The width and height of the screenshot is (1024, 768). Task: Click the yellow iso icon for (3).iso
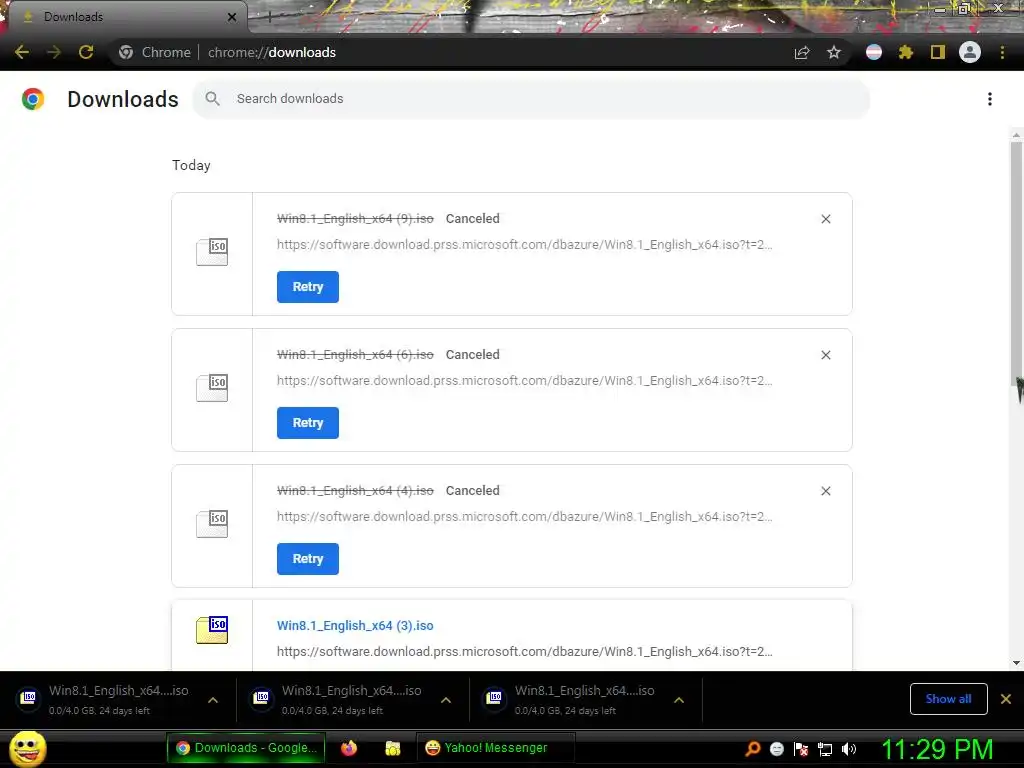212,630
